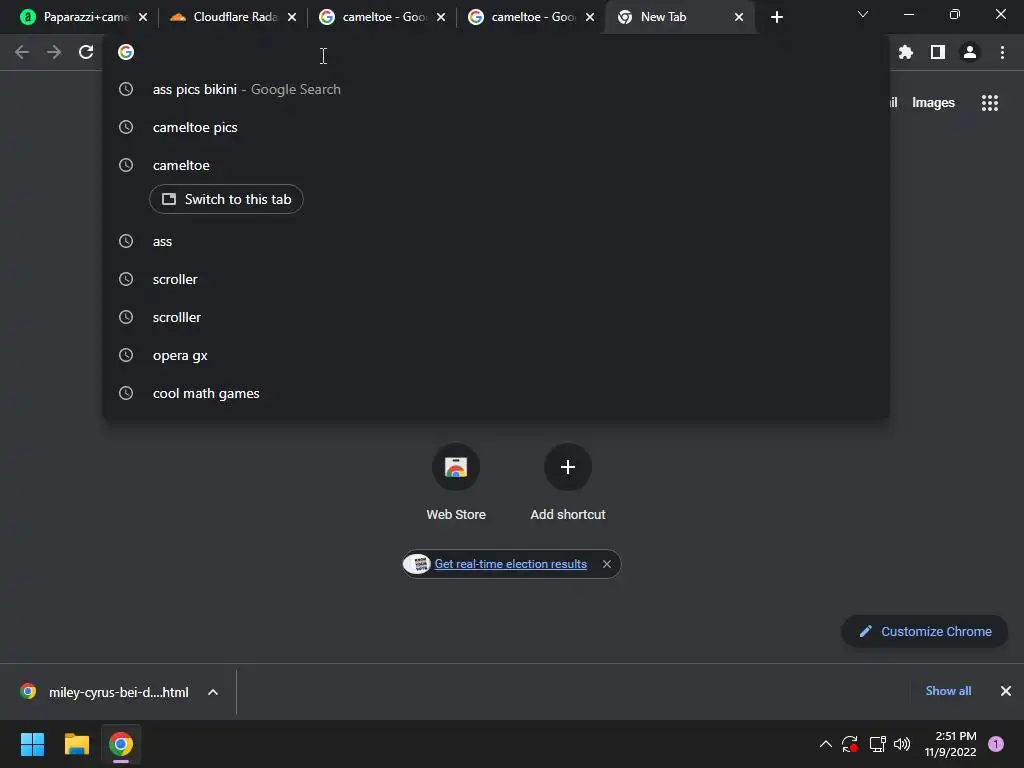1024x768 pixels.
Task: Select the scroller suggestion
Action: click(x=496, y=280)
